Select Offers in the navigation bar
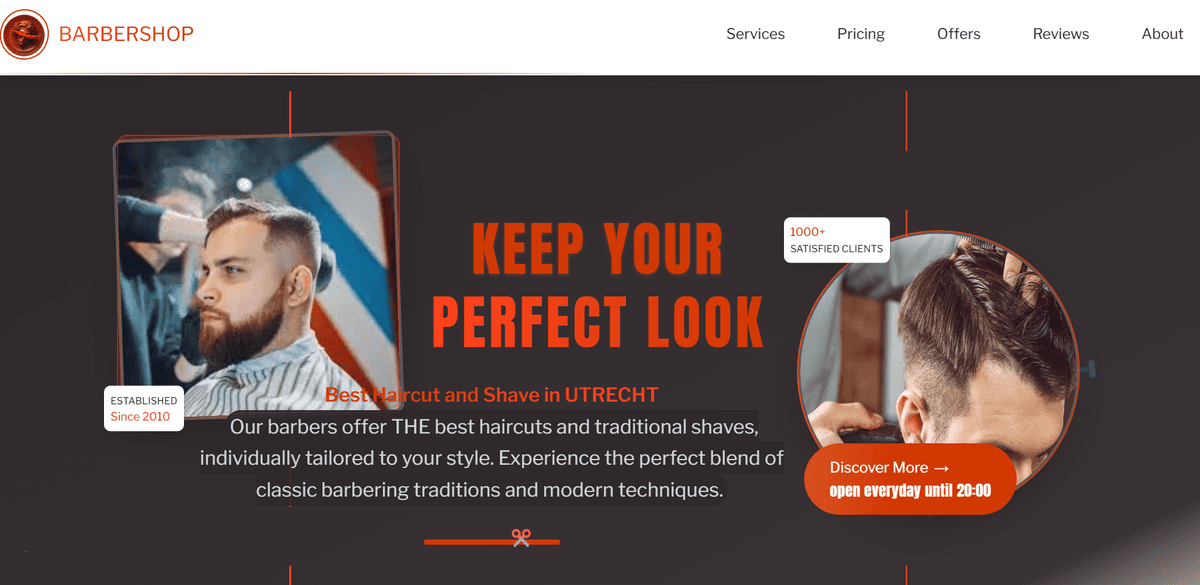This screenshot has height=585, width=1200. point(958,34)
